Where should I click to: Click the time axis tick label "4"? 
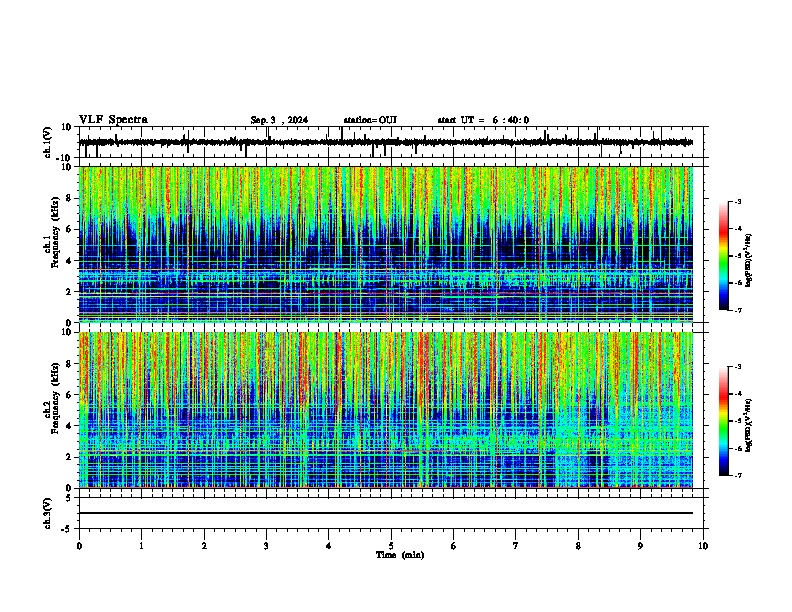(x=329, y=546)
